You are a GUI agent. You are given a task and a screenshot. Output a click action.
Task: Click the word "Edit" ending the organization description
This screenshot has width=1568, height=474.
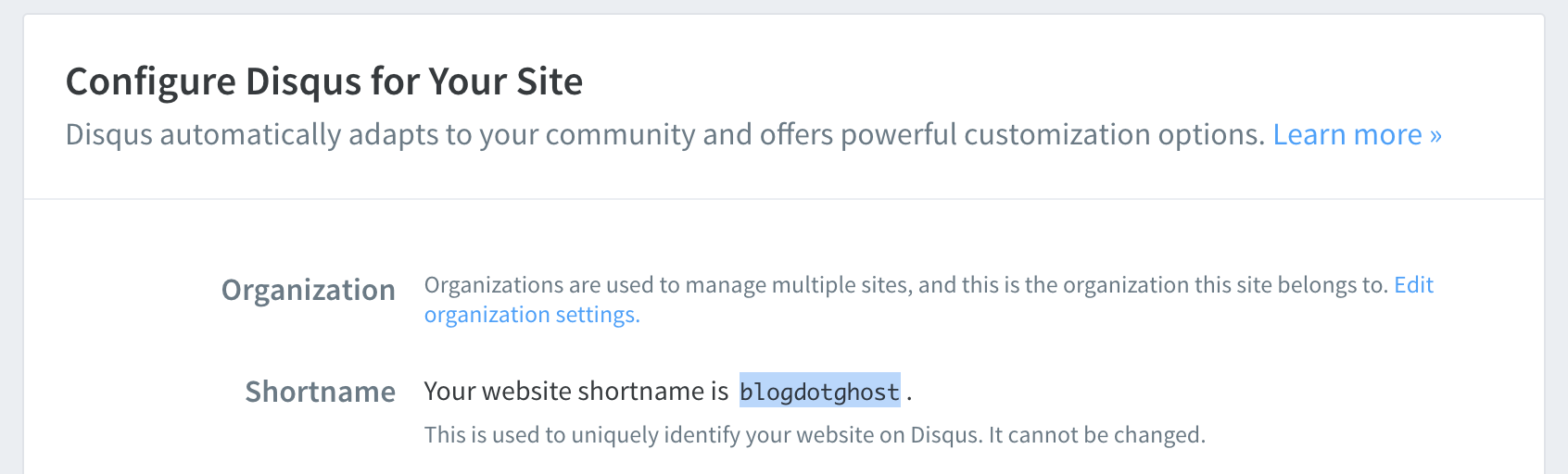[x=1413, y=285]
